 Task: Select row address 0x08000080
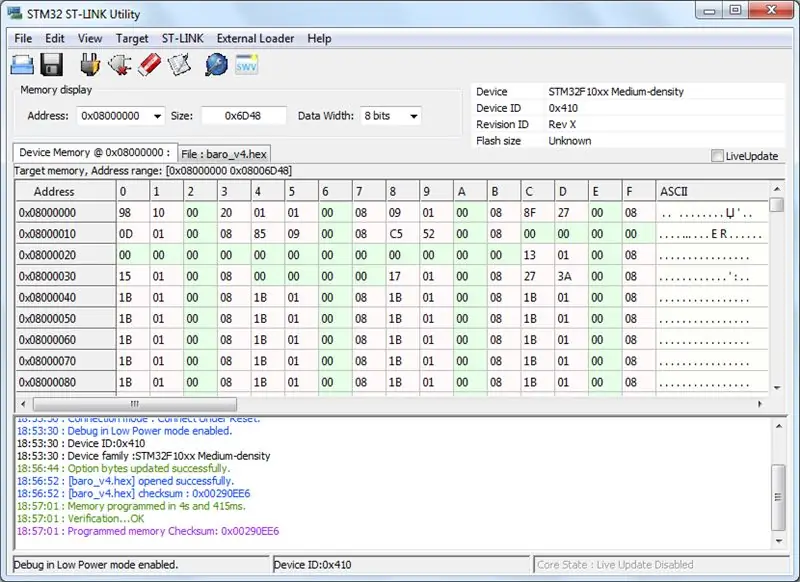(x=65, y=382)
